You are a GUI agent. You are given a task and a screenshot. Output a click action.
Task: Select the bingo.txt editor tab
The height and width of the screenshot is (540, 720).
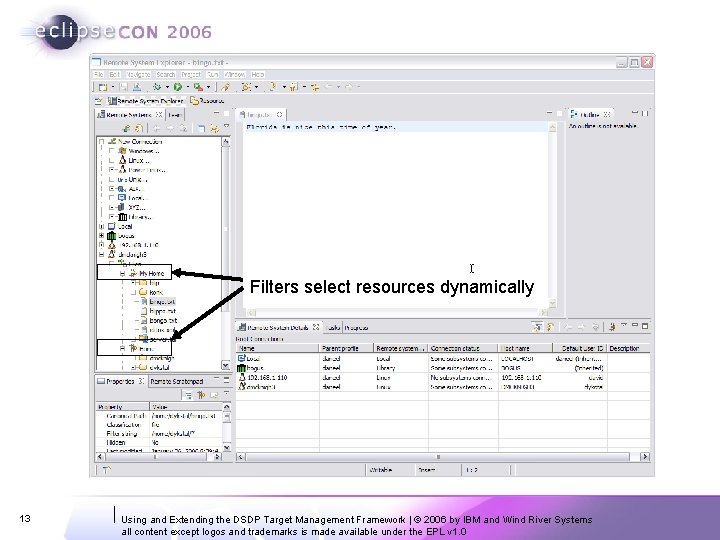[261, 115]
